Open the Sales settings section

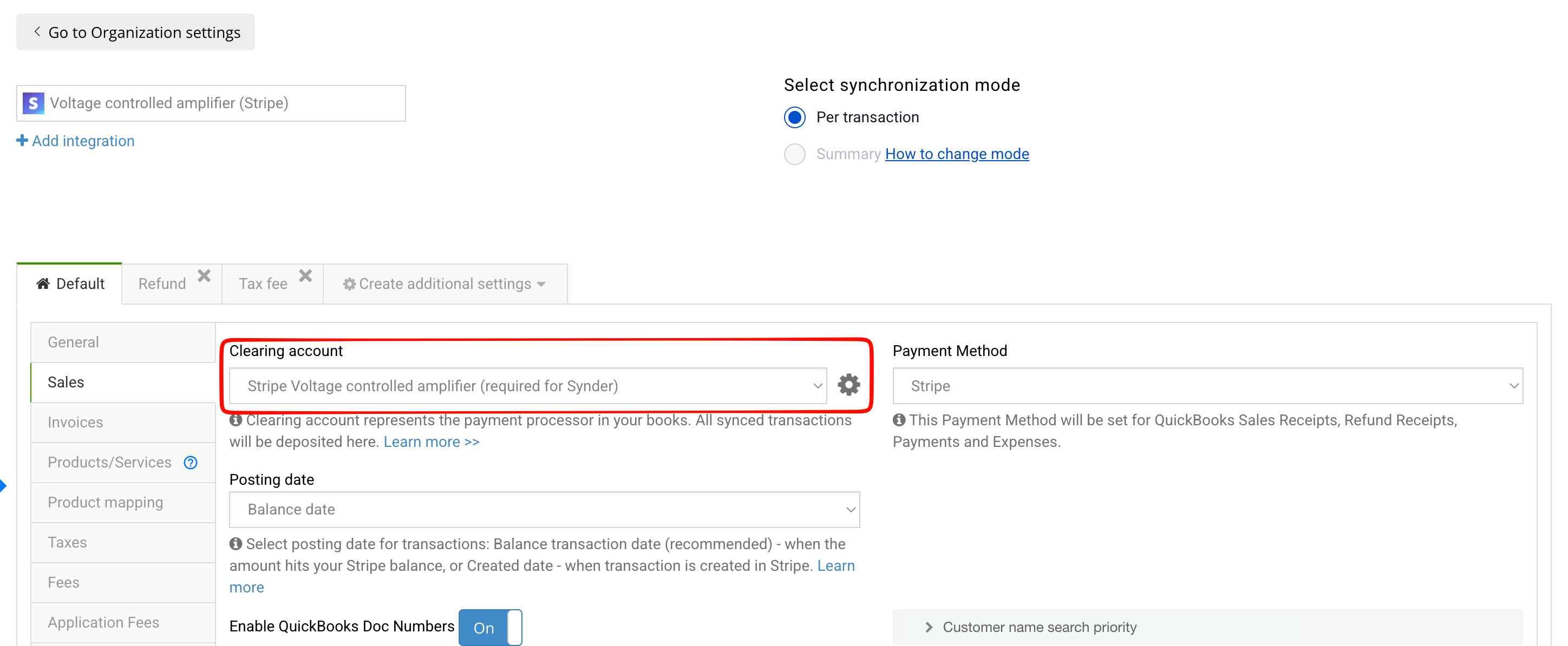[123, 382]
